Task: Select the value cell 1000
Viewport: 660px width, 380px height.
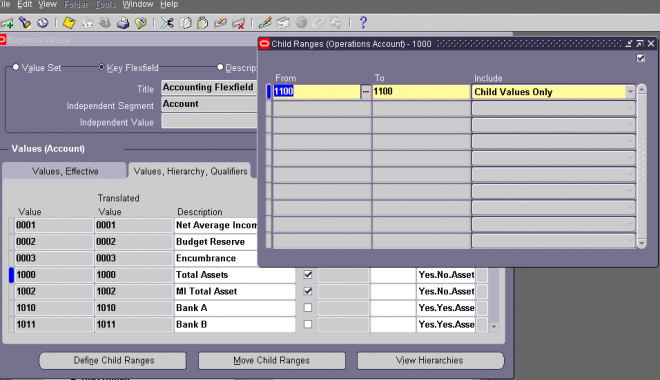Action: click(54, 275)
